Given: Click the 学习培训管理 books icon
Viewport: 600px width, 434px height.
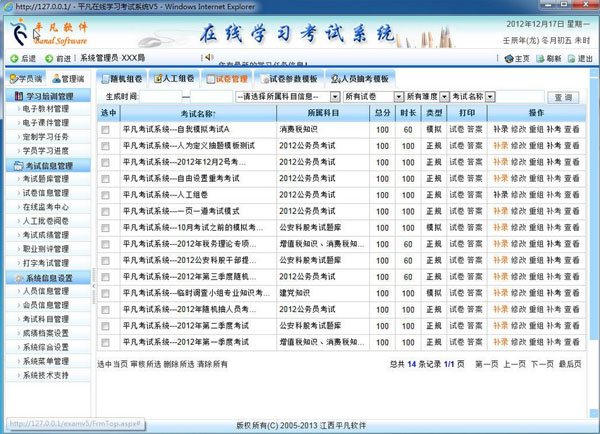Looking at the screenshot, I should click(18, 96).
